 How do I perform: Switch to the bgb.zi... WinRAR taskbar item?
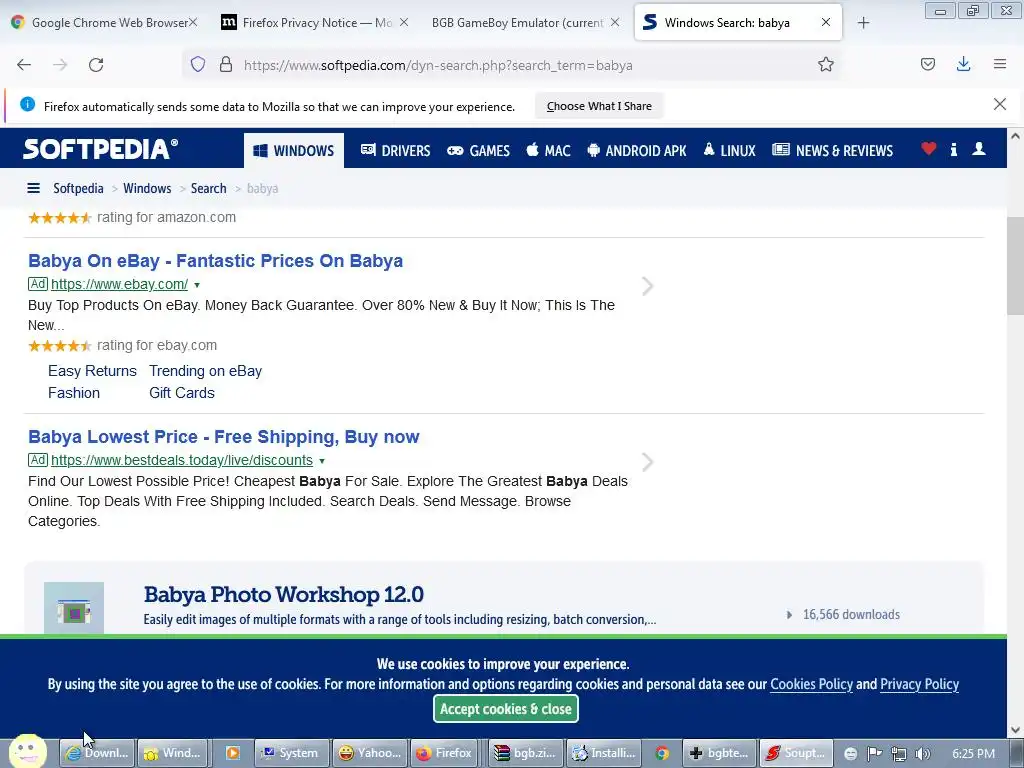[x=525, y=753]
